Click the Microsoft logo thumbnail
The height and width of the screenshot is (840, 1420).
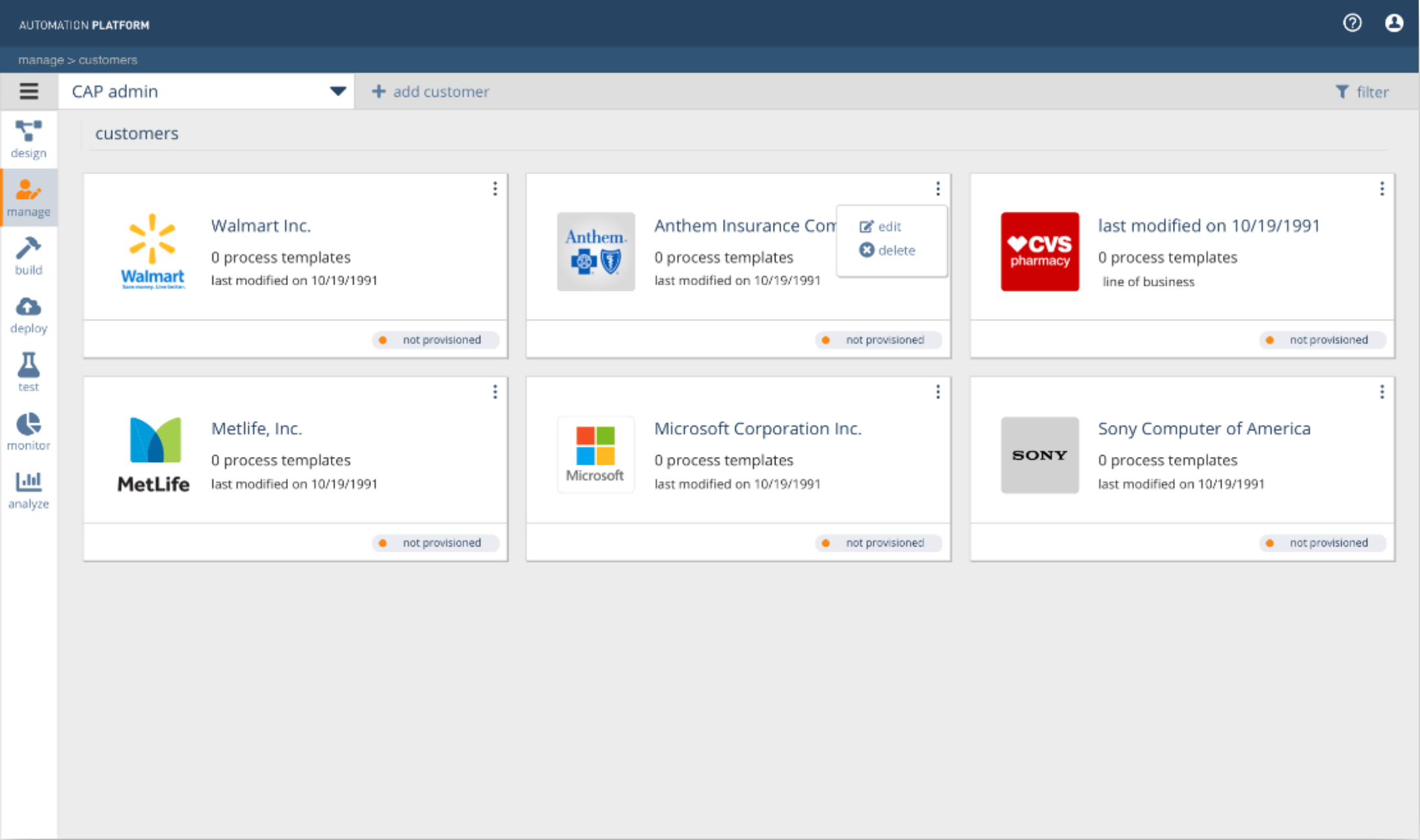point(596,454)
